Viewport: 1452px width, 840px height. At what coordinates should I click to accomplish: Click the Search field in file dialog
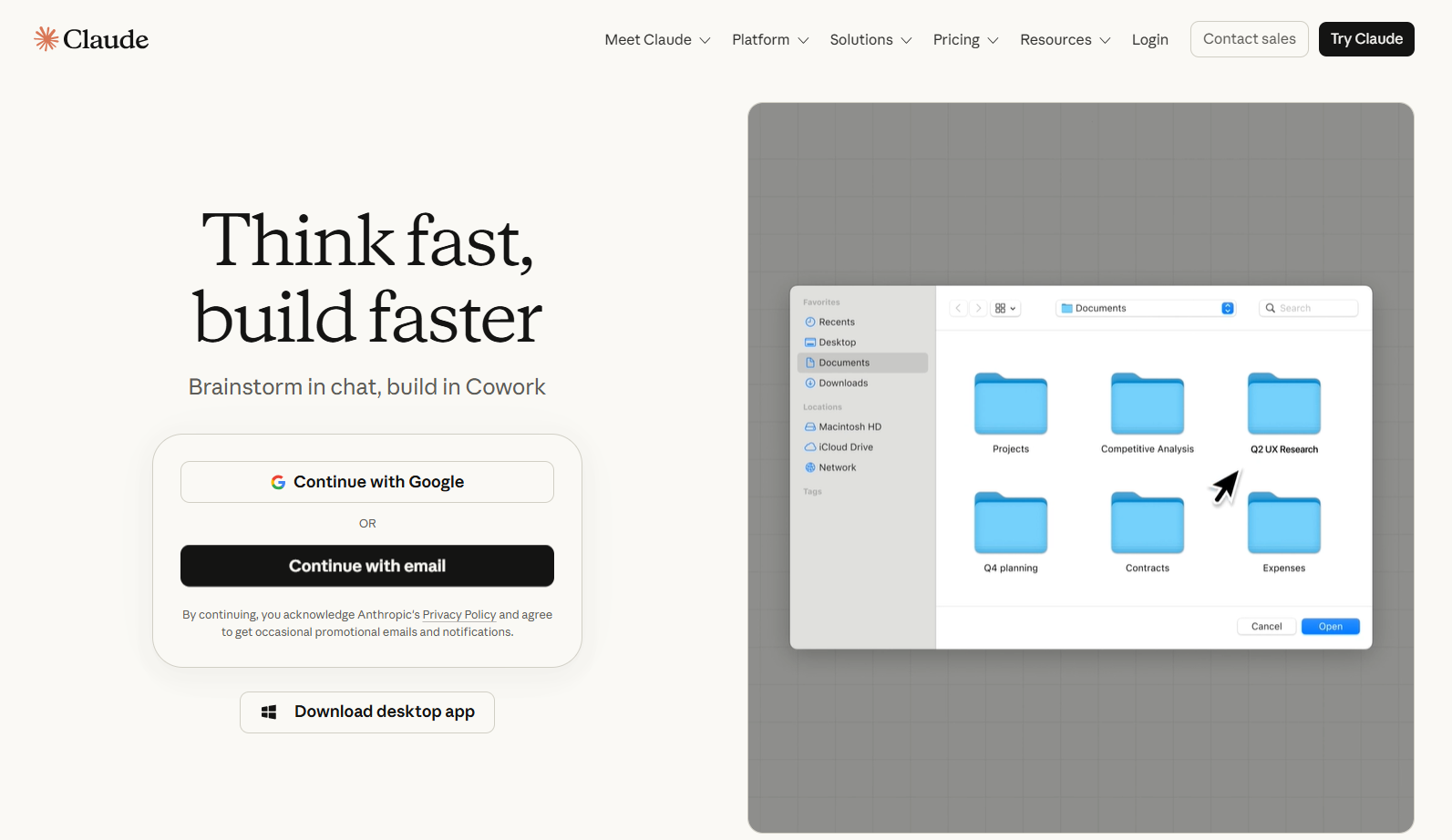[x=1309, y=308]
